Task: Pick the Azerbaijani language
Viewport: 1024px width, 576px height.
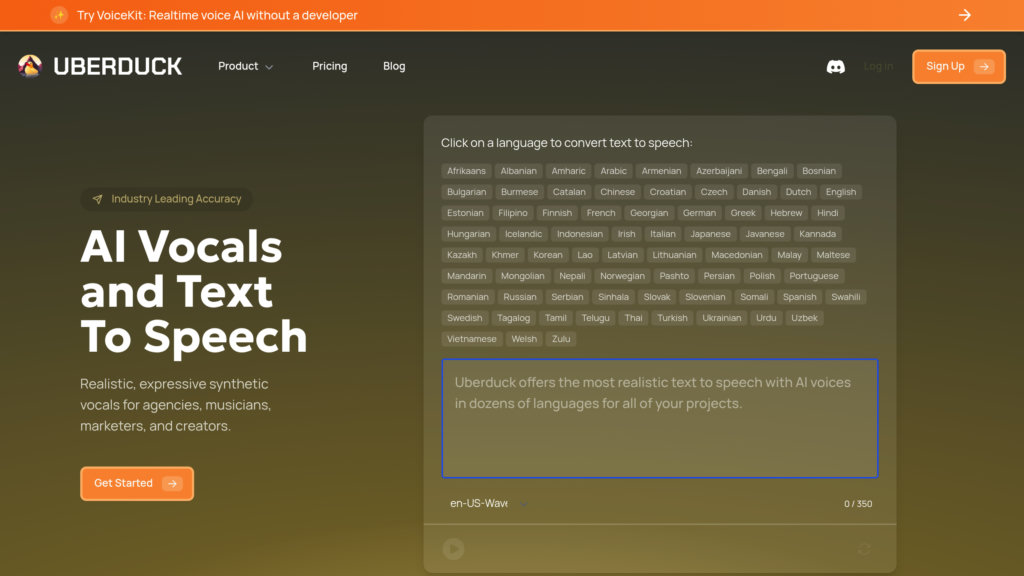Action: [x=719, y=171]
